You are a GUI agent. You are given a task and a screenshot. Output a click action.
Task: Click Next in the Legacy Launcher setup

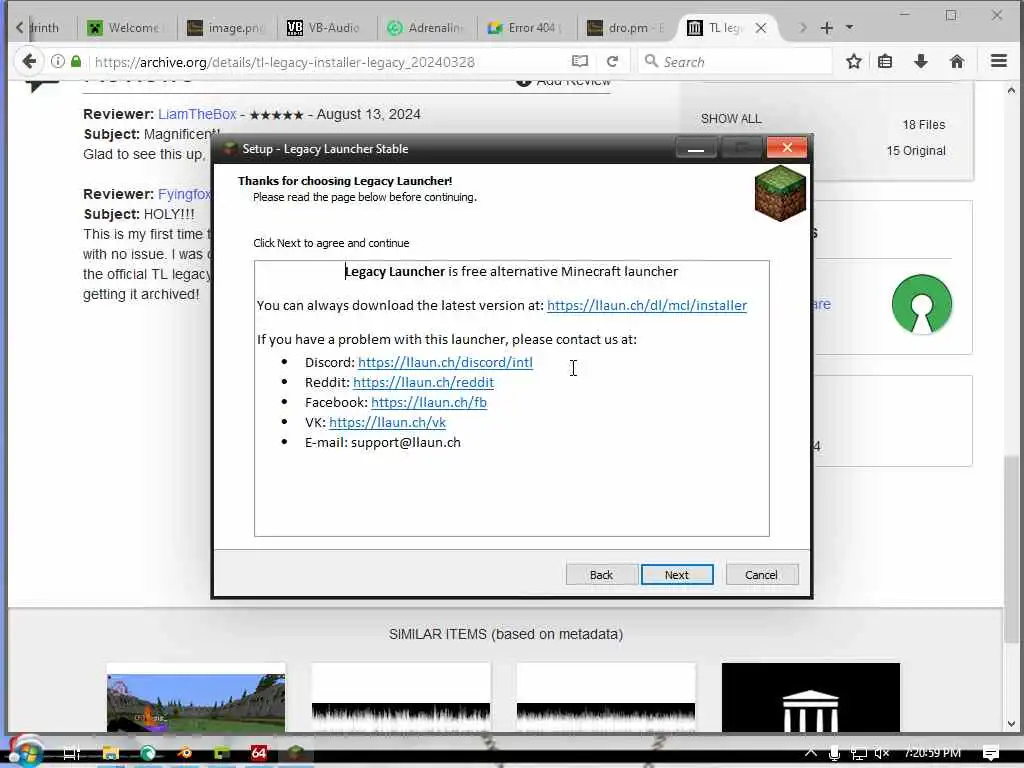pos(677,575)
